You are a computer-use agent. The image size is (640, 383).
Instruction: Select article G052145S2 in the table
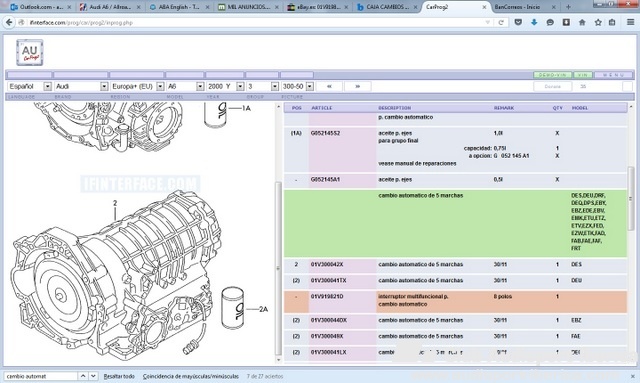click(x=325, y=133)
